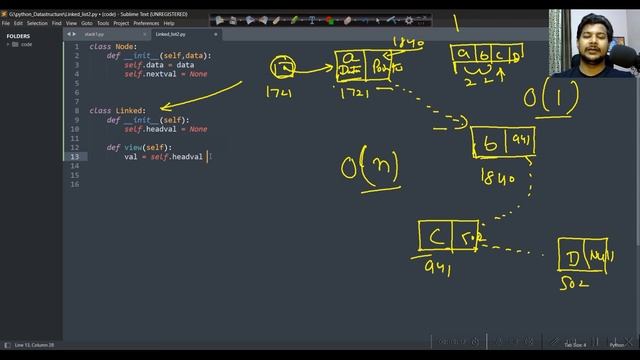Select the text T tool in annotation toolbar
640x360 pixels.
tap(312, 20)
